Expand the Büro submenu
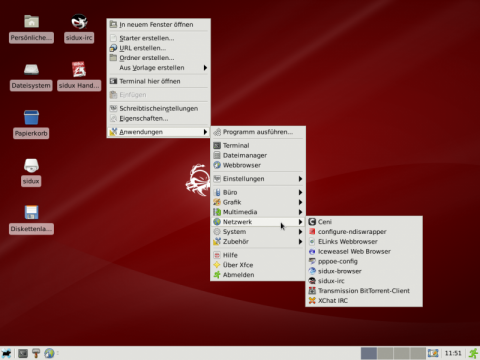Screen dimensions: 480x360 [258, 192]
